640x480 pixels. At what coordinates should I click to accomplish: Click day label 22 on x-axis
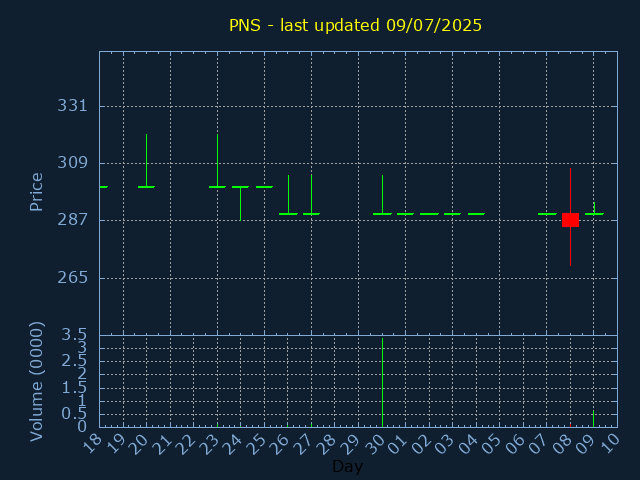186,443
